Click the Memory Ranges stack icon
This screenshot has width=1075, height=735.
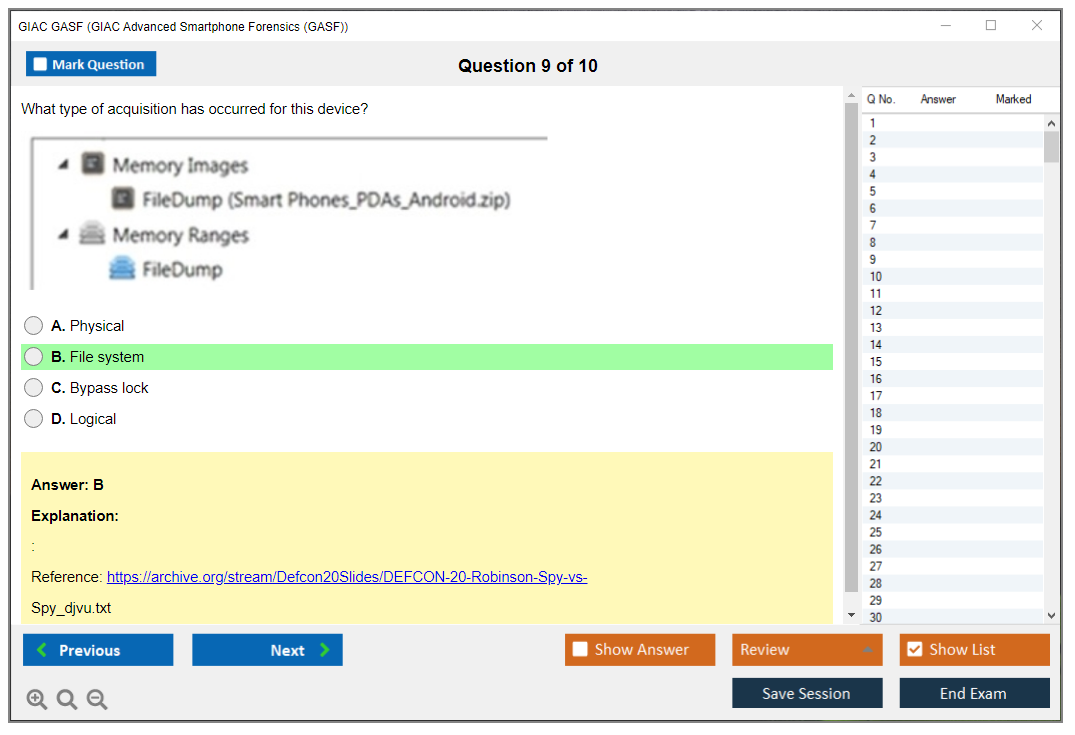coord(93,235)
